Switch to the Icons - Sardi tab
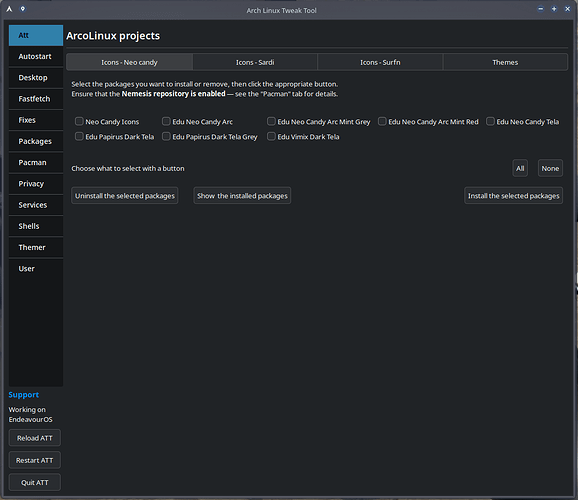 (255, 62)
